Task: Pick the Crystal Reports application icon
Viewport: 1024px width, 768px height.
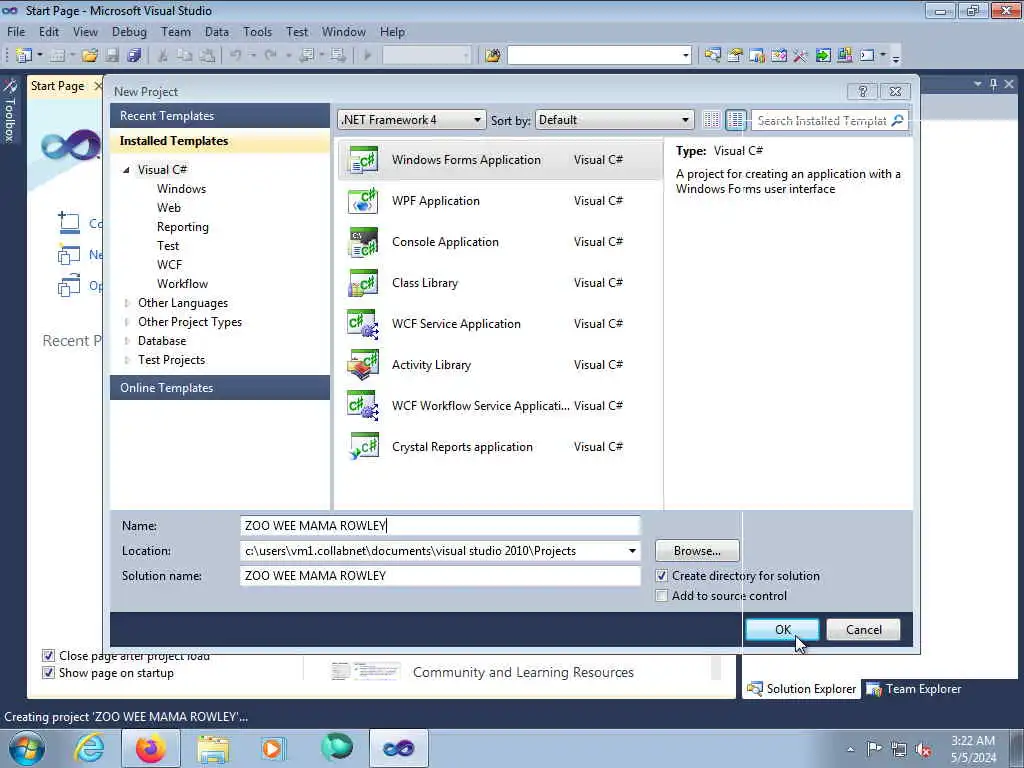Action: (x=362, y=447)
